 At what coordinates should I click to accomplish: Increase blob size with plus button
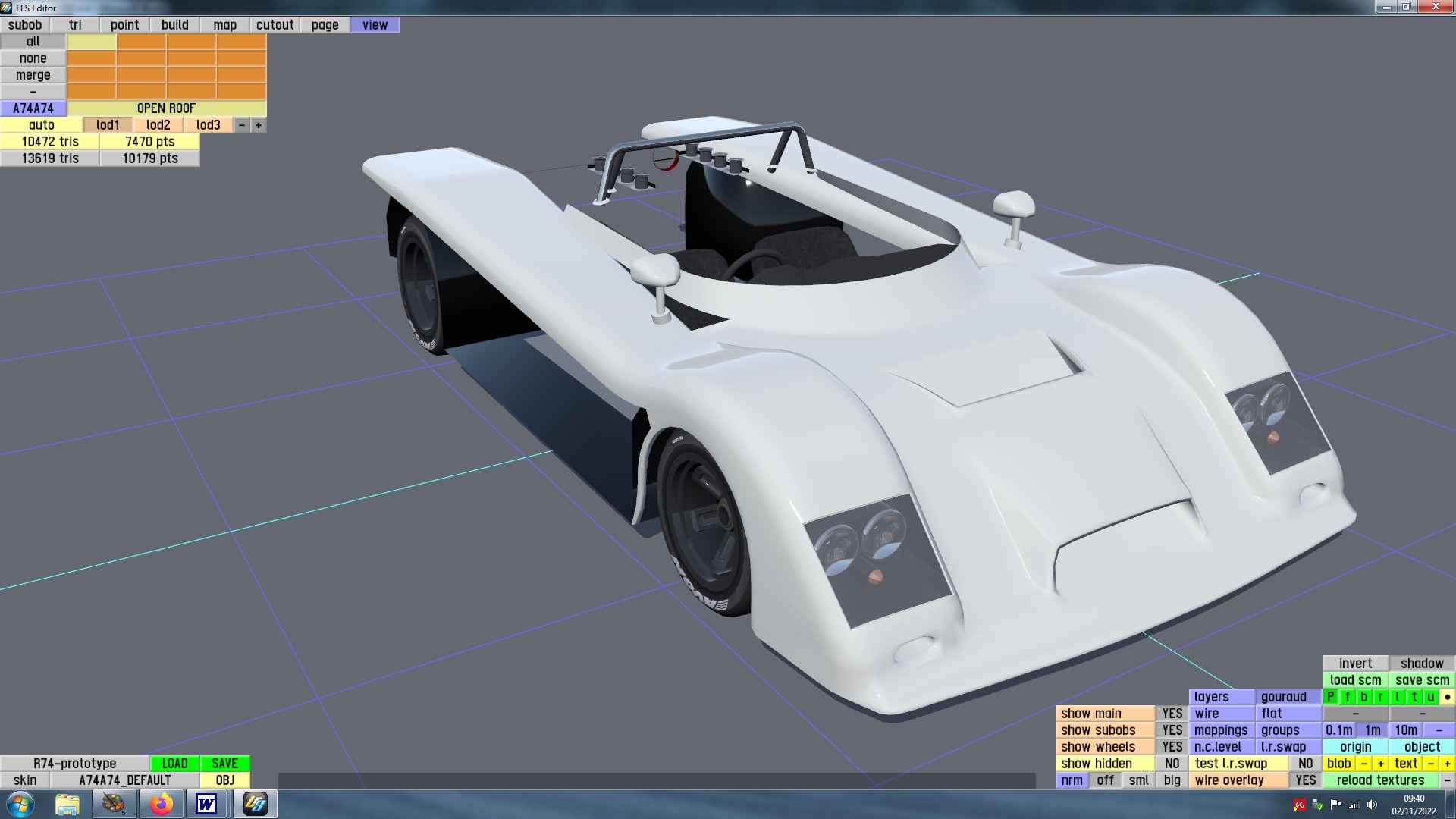[1380, 764]
